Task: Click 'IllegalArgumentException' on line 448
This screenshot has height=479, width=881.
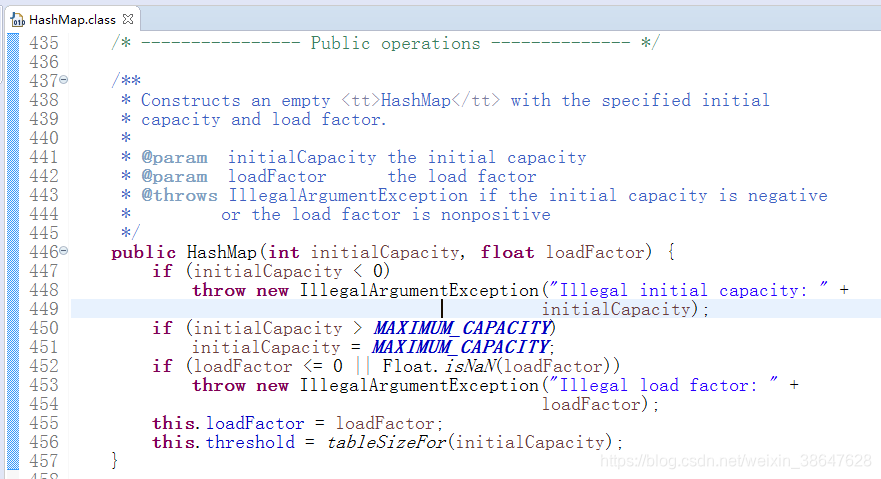Action: pos(419,290)
